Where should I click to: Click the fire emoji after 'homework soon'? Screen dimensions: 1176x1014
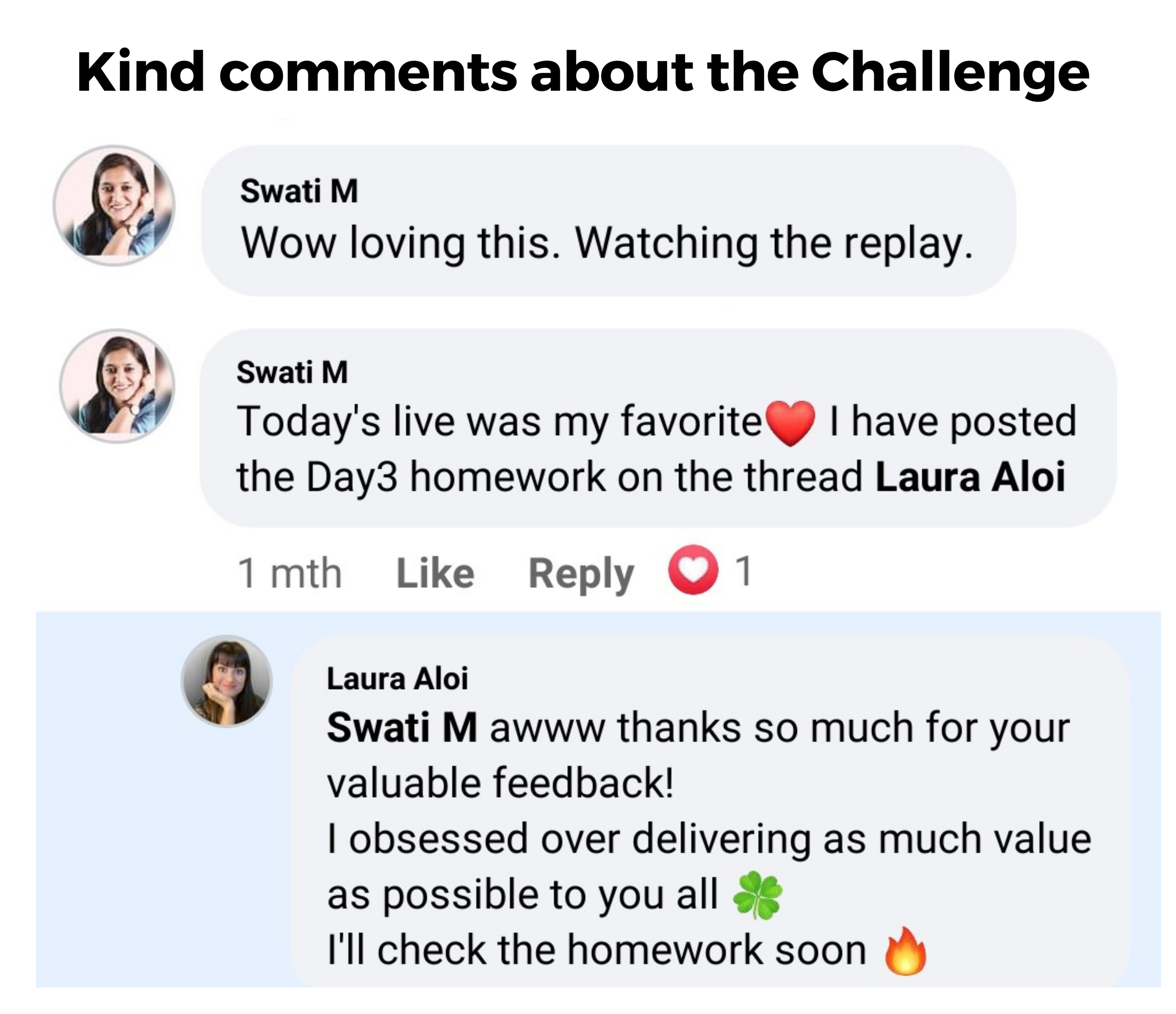pos(905,951)
